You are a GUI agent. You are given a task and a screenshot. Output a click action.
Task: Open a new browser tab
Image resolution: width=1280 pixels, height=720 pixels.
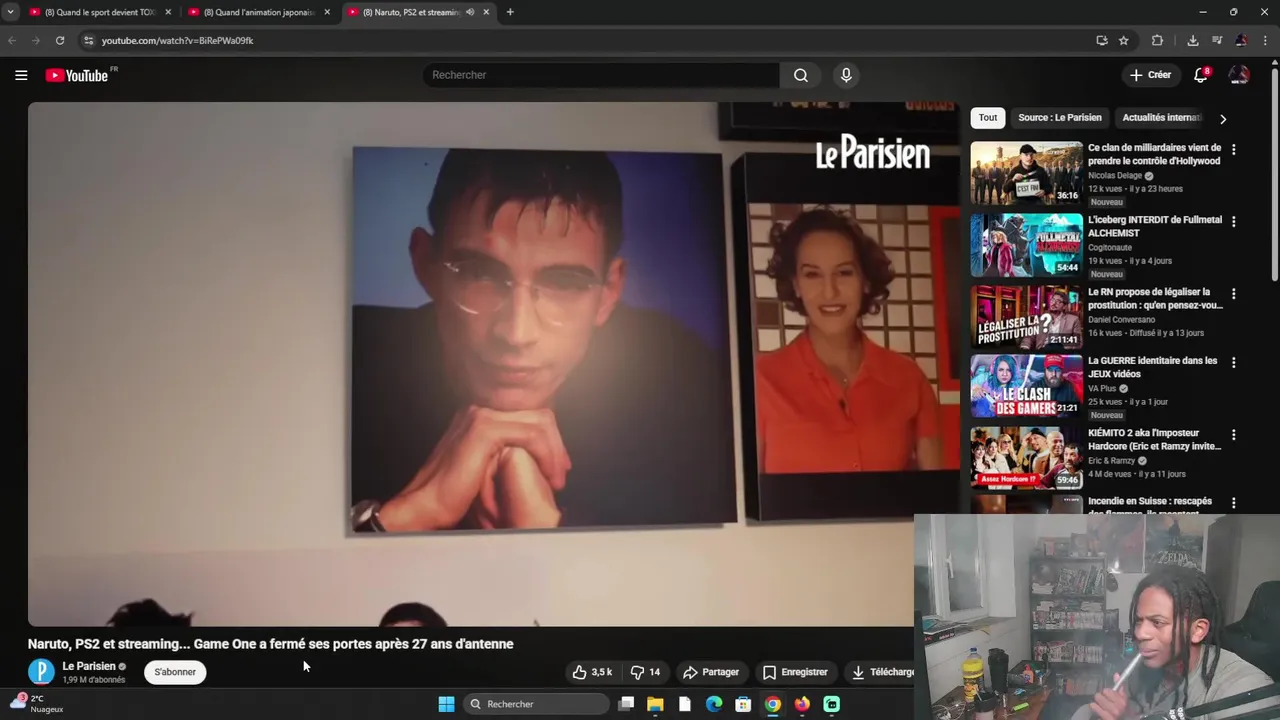click(x=510, y=12)
